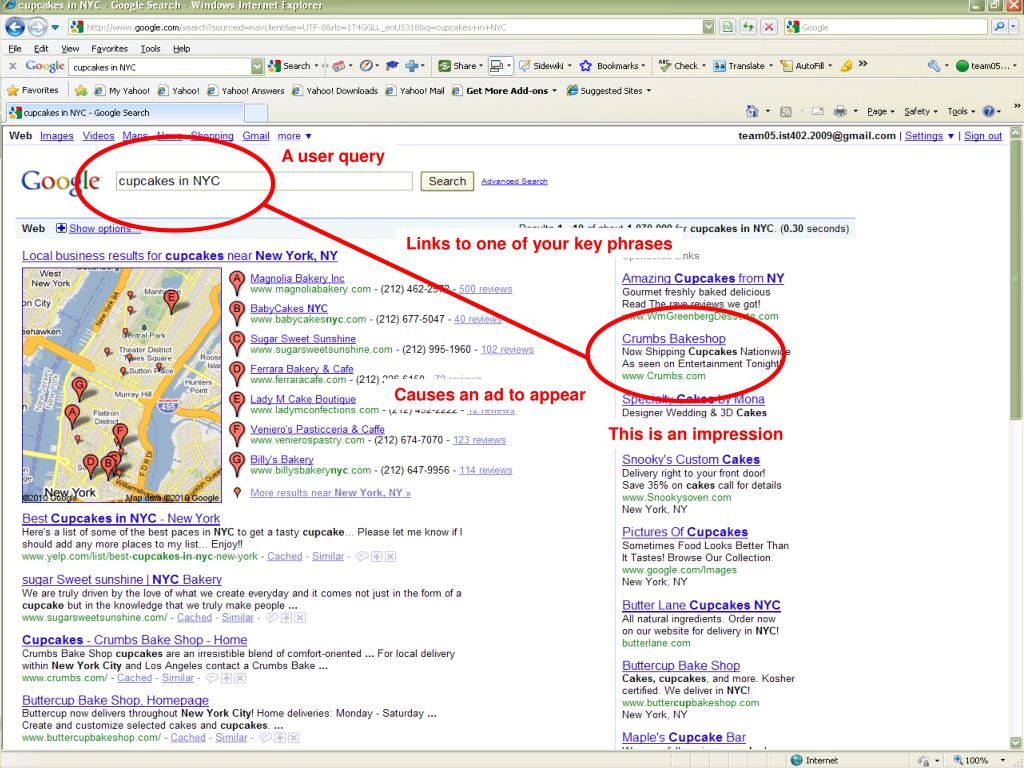The width and height of the screenshot is (1024, 768).
Task: Open Best Cupcakes in NYC Yelp result
Action: [x=121, y=519]
